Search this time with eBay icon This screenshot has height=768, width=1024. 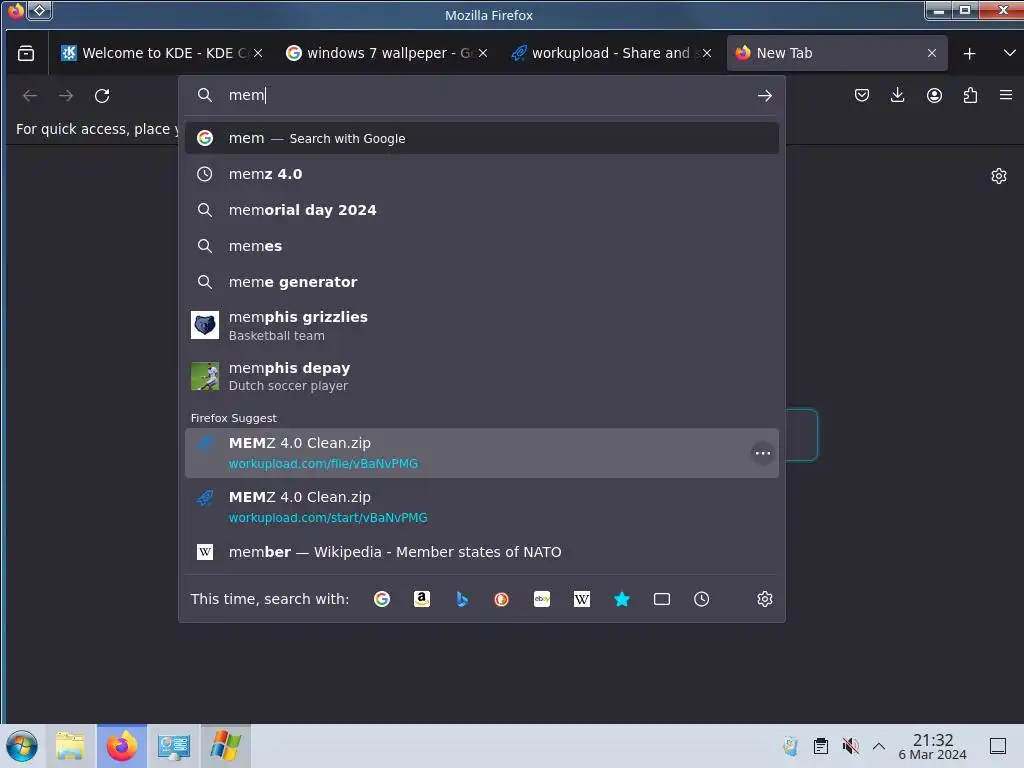[541, 599]
